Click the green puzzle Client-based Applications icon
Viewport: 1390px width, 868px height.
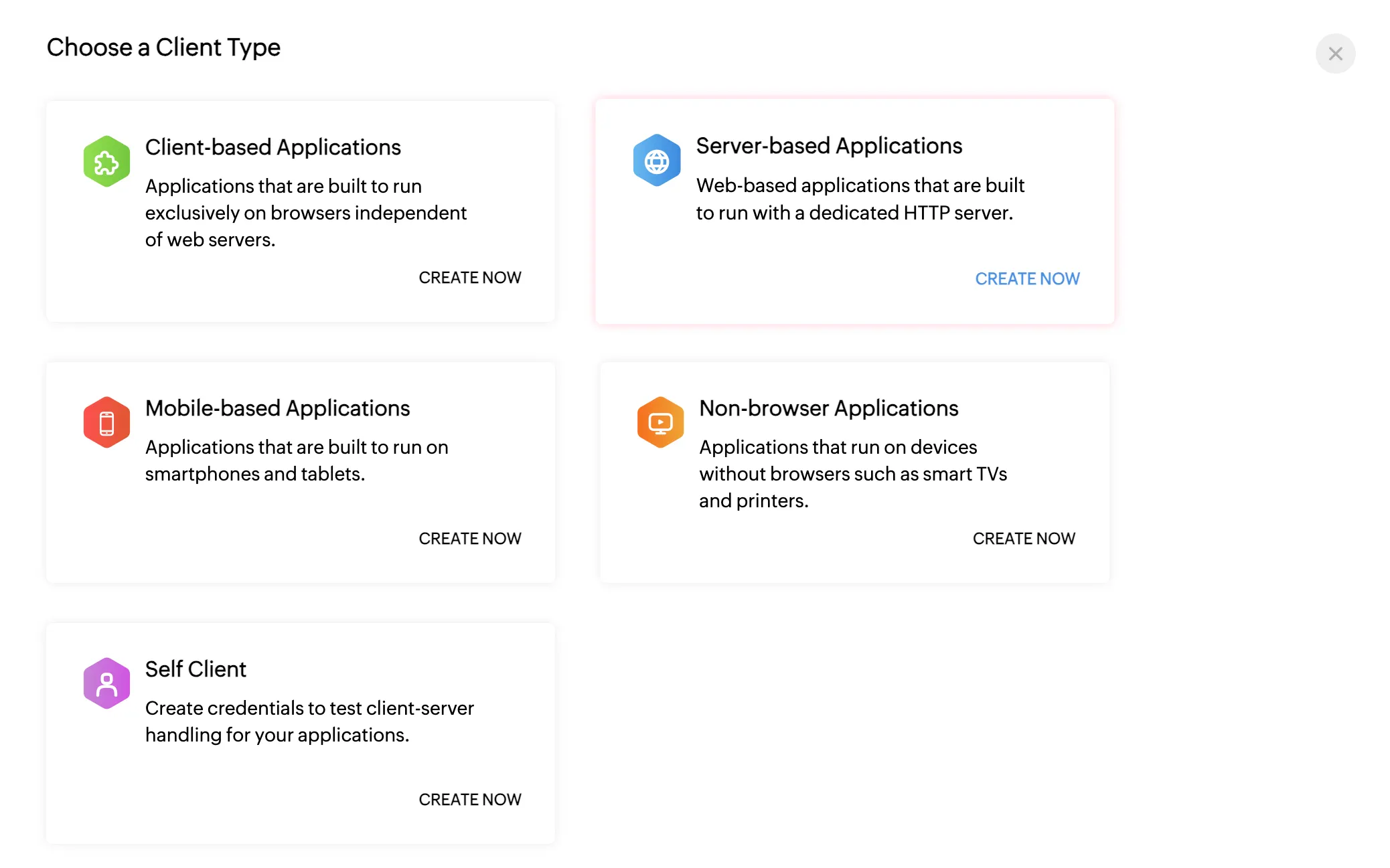pos(106,161)
